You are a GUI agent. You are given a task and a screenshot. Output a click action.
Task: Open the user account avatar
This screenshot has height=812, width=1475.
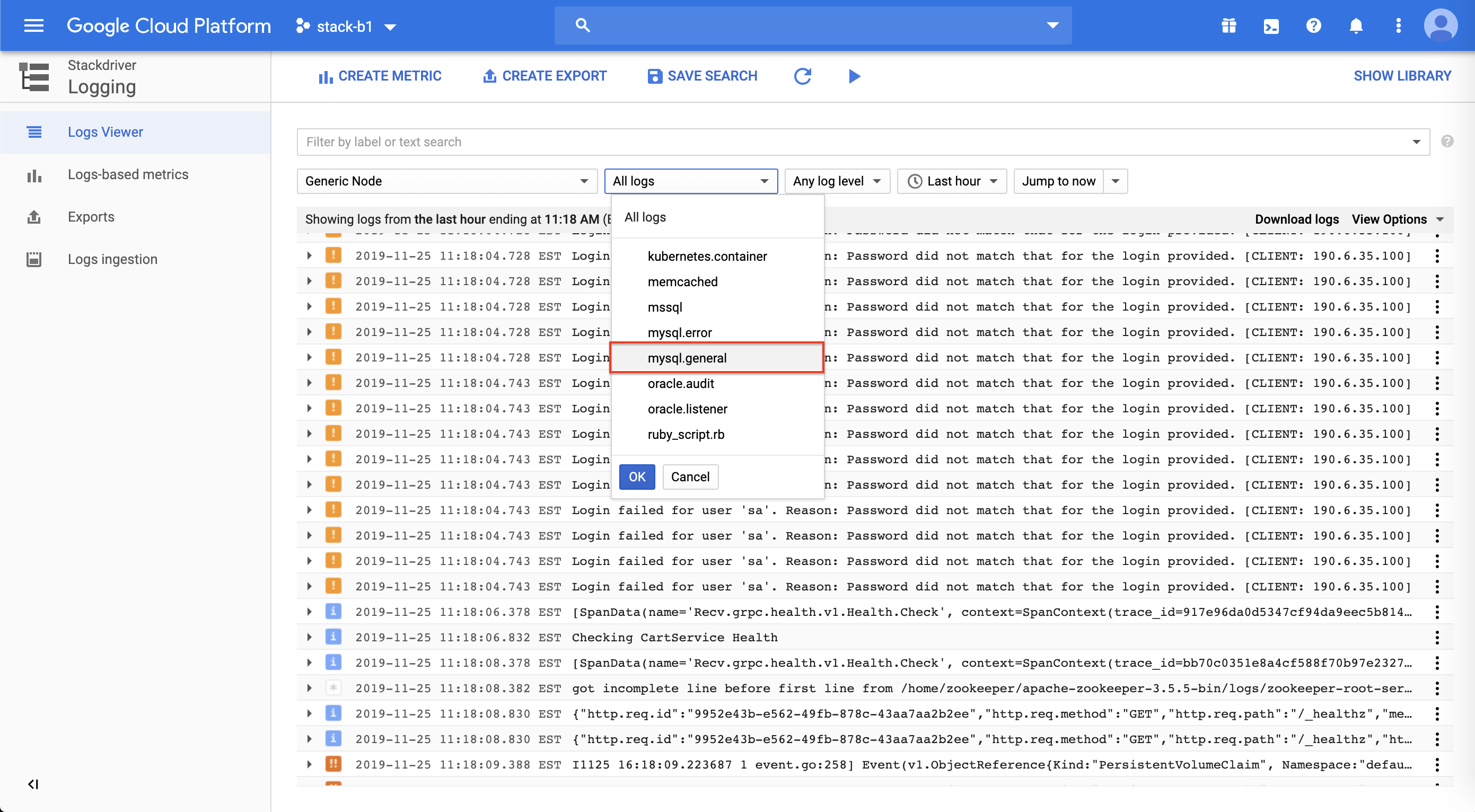[x=1440, y=26]
